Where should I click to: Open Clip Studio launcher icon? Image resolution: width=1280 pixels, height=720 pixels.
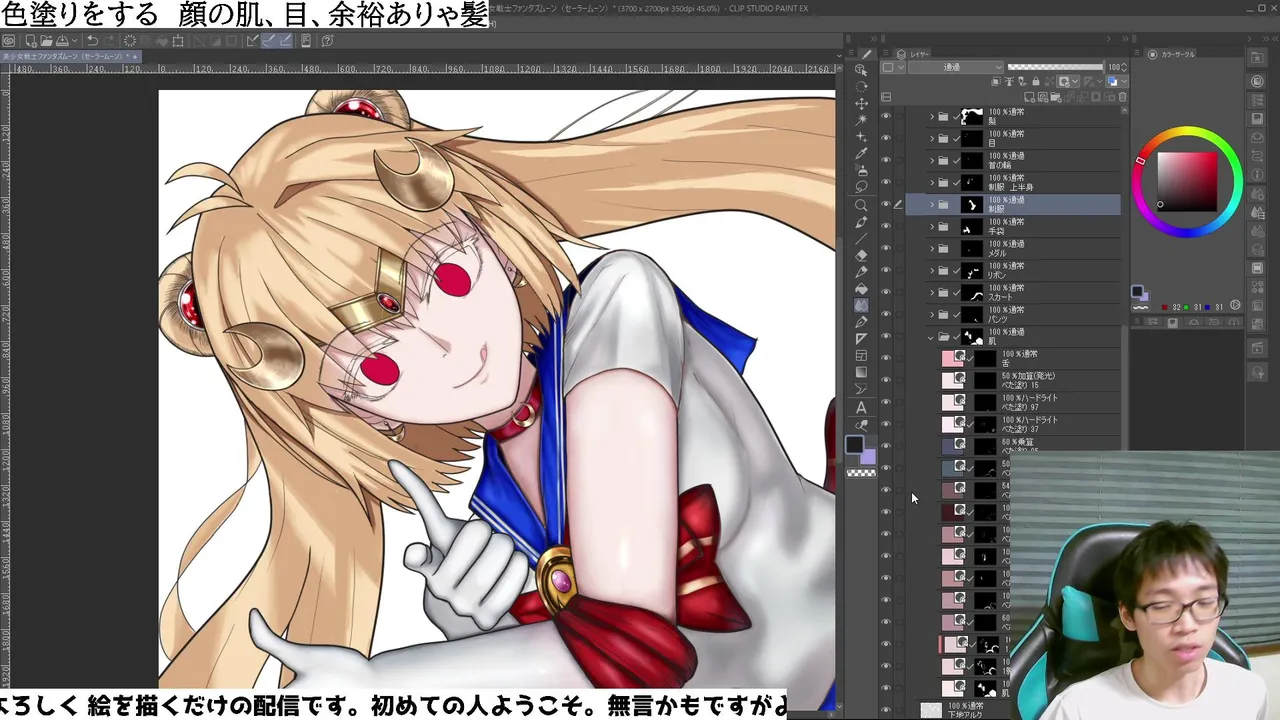coord(8,41)
